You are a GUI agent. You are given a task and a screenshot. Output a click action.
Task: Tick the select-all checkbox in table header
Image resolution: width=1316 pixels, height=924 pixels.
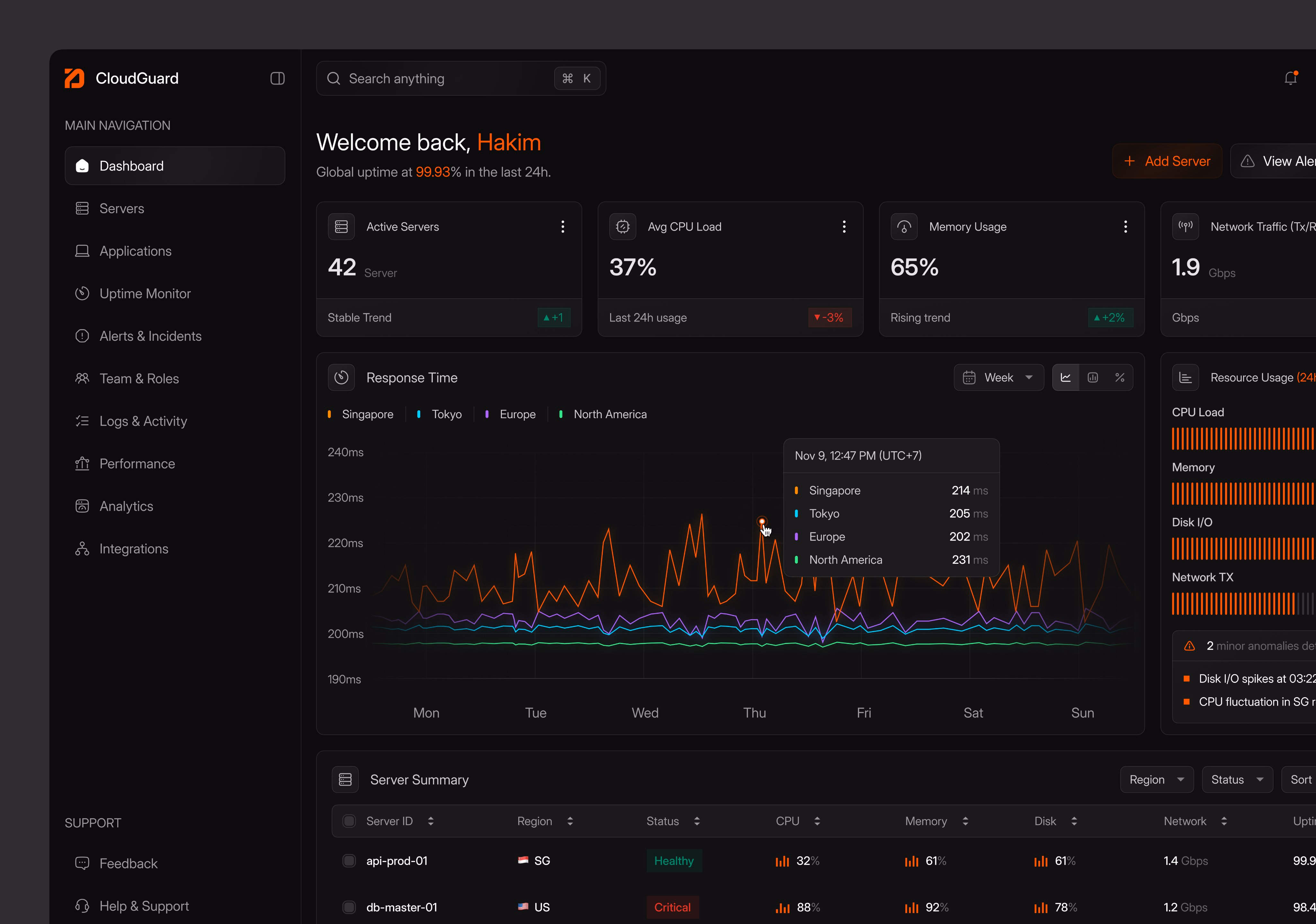[349, 822]
